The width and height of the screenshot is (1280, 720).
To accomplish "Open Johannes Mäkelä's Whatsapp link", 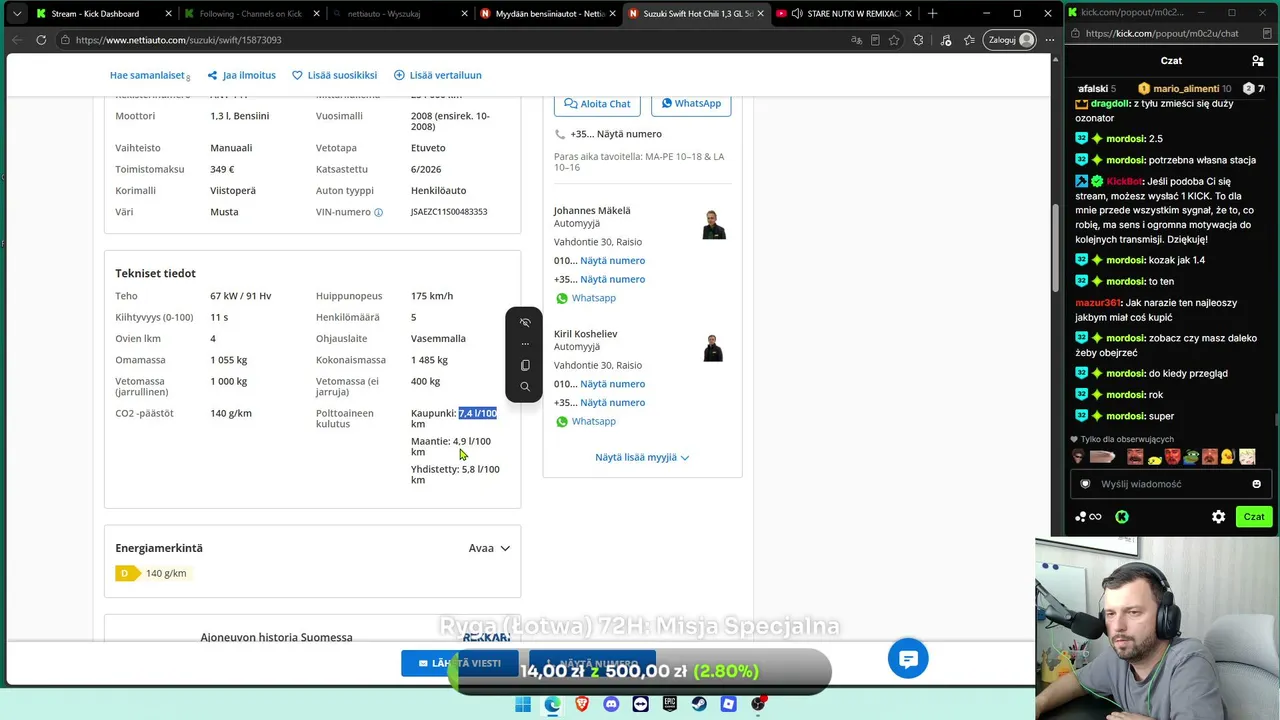I will 593,298.
